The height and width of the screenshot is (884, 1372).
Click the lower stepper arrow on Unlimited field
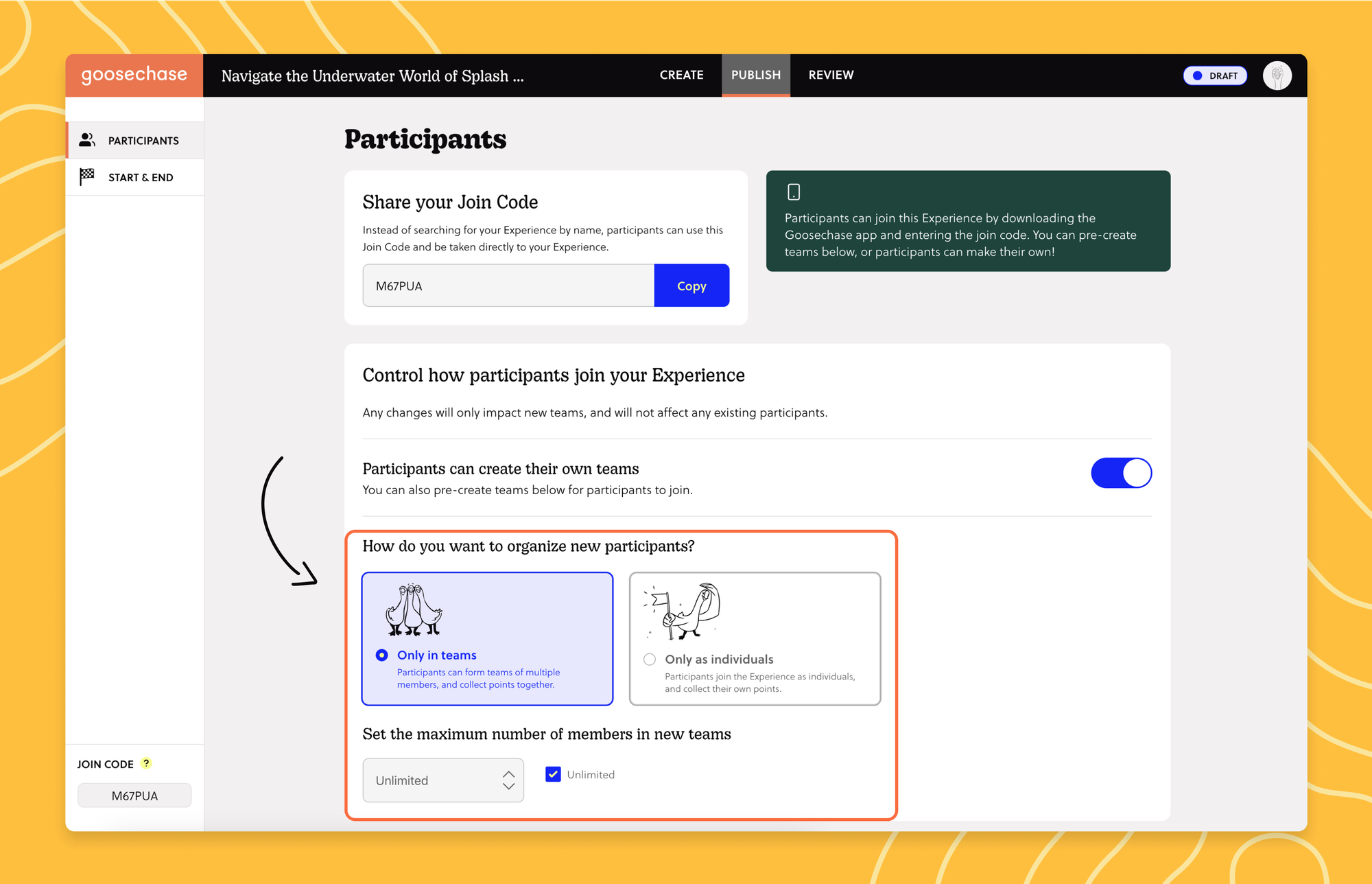508,787
